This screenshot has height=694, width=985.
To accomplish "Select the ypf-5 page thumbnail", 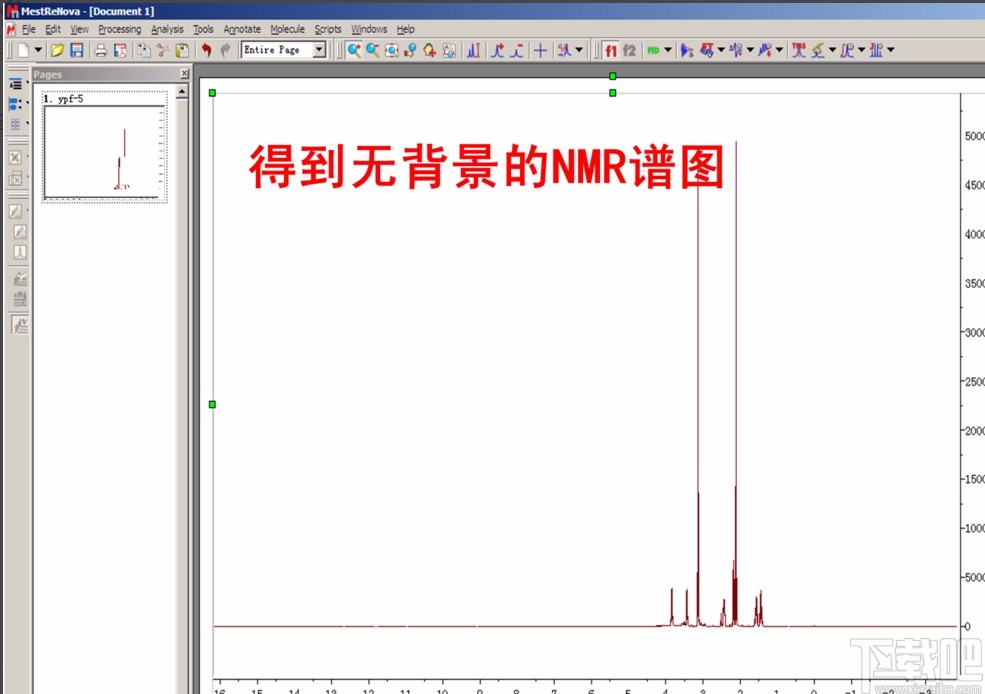I will tap(103, 145).
